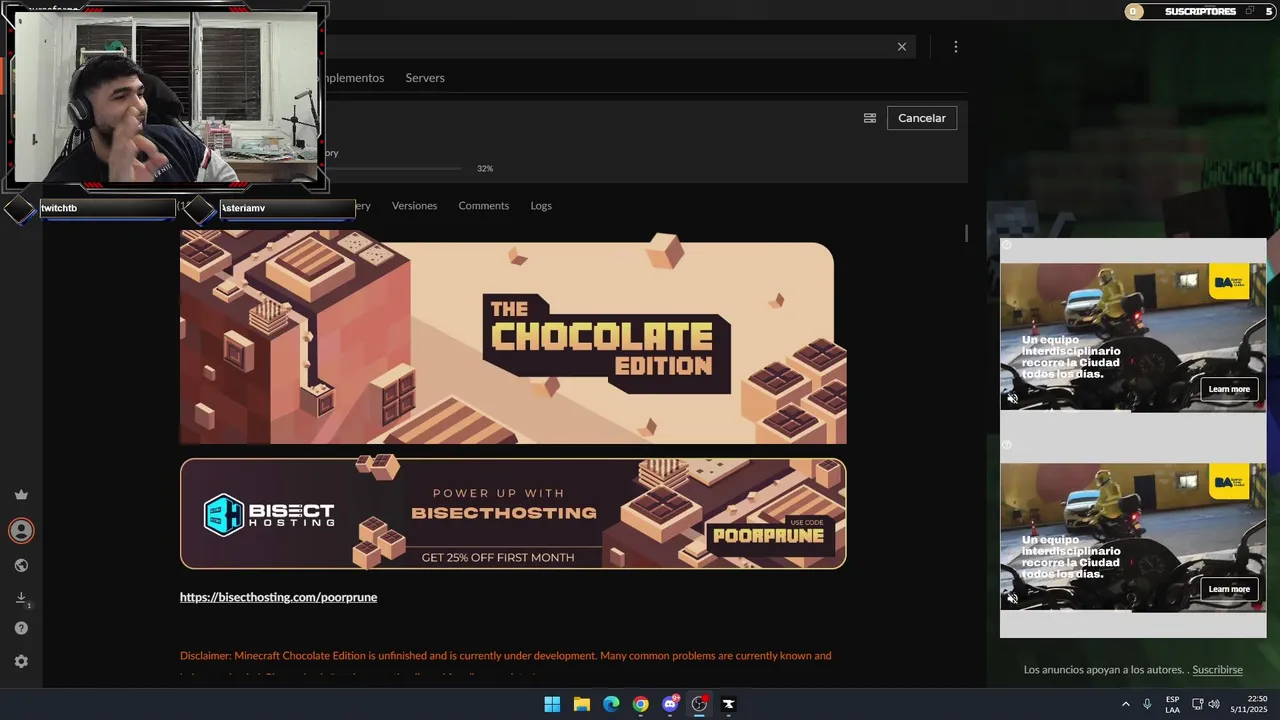Viewport: 1280px width, 720px height.
Task: Switch to OBS Studio in taskbar
Action: tap(700, 704)
